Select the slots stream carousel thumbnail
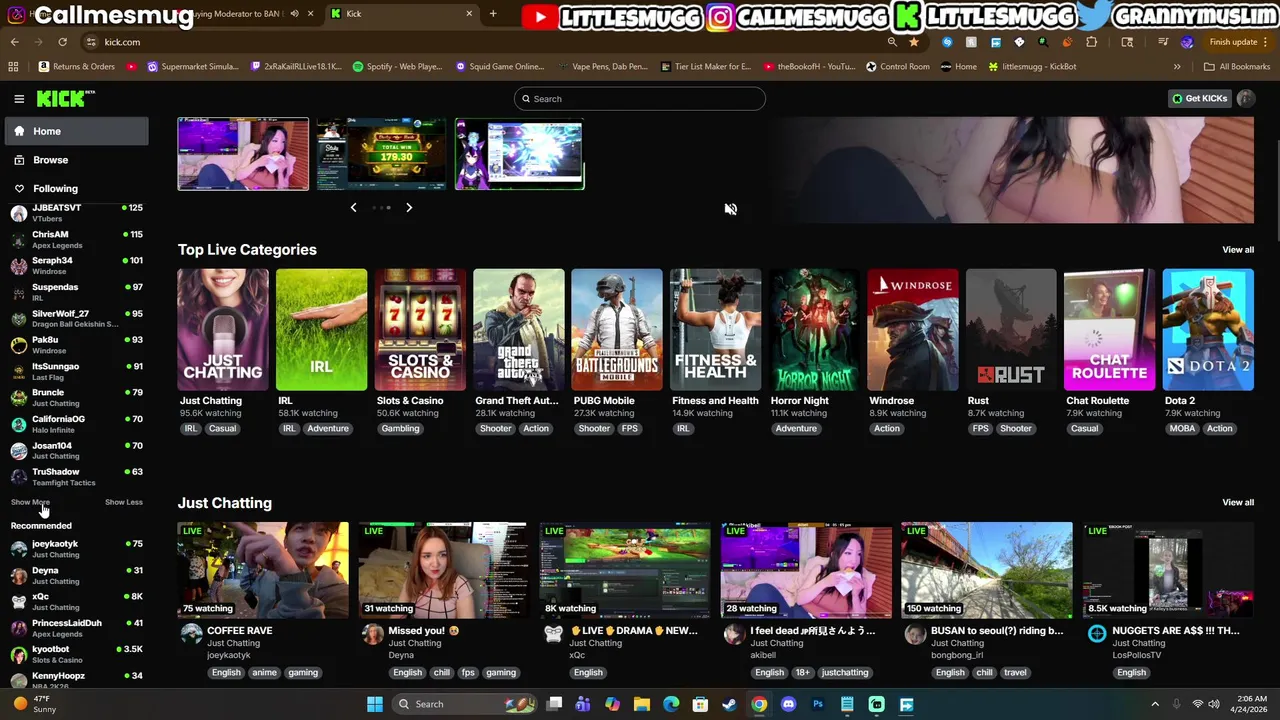1280x720 pixels. click(x=381, y=154)
